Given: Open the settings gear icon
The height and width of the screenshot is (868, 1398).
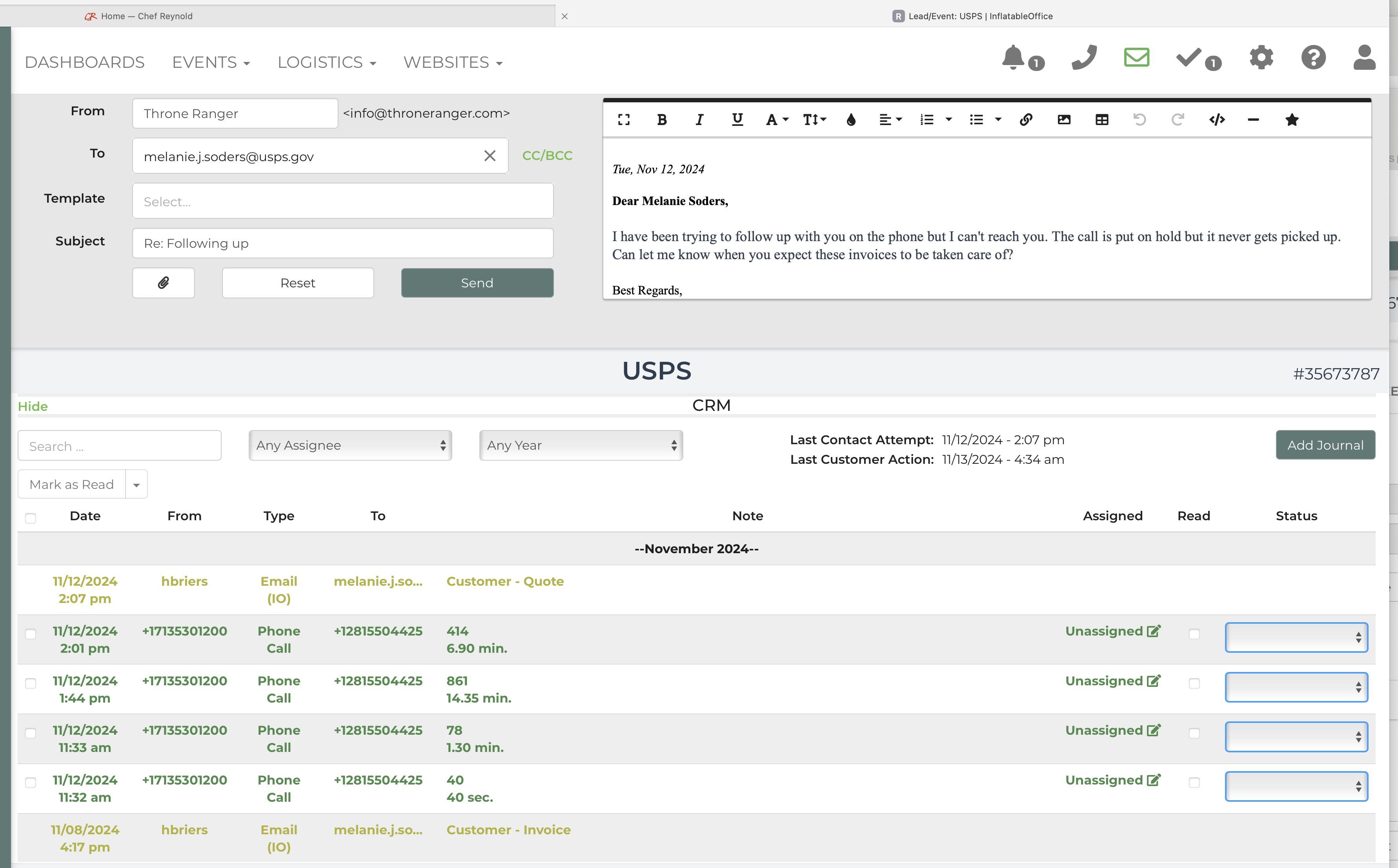Looking at the screenshot, I should pyautogui.click(x=1261, y=57).
